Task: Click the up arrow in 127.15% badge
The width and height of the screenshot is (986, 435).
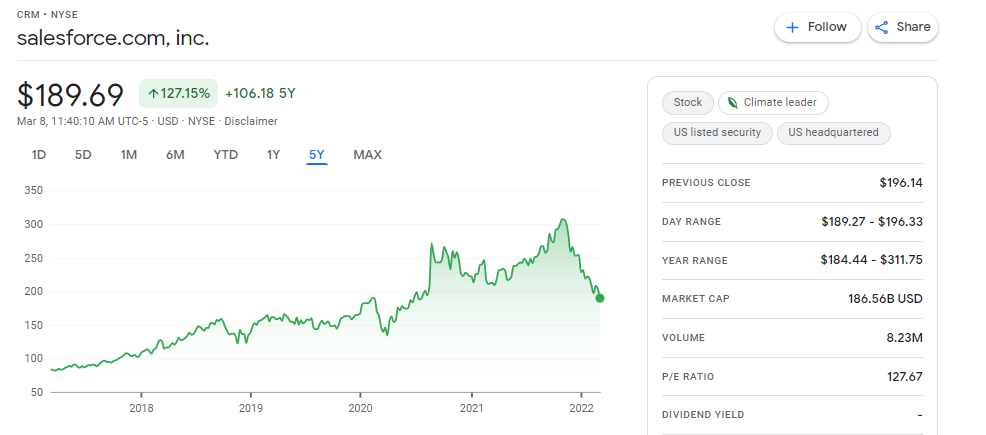Action: point(153,94)
